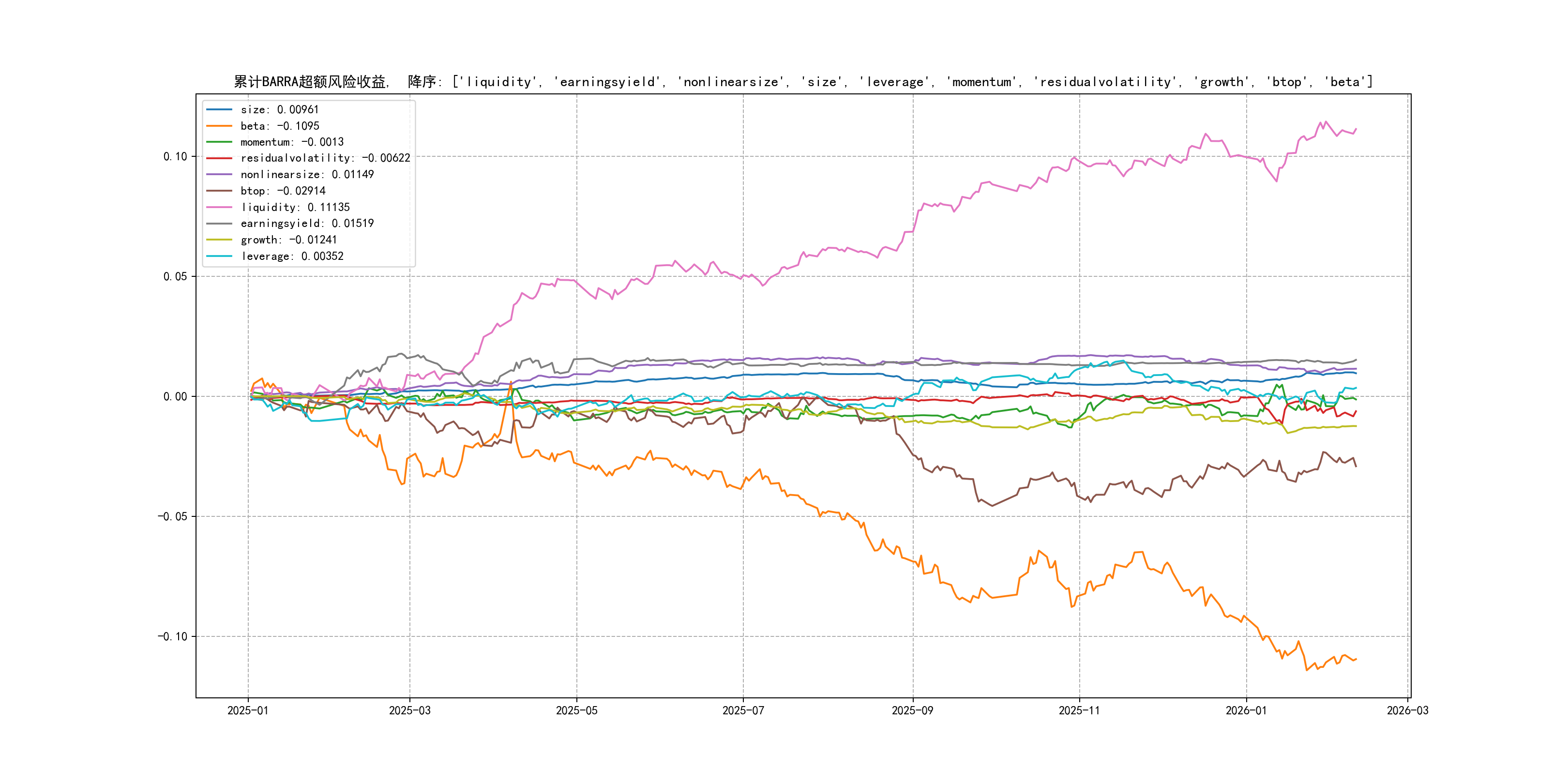Image resolution: width=1568 pixels, height=784 pixels.
Task: Click the beta legend label
Action: 279,126
